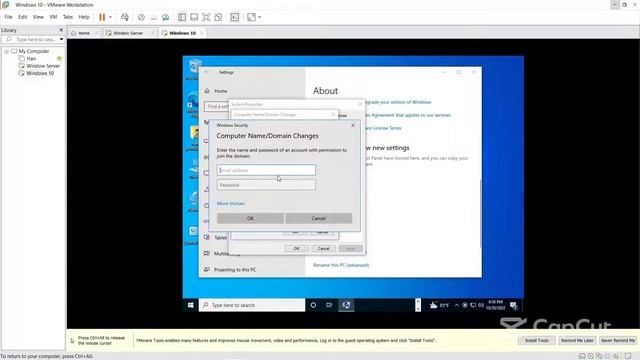The image size is (640, 360).
Task: Show hidden system tray icons
Action: tap(457, 305)
